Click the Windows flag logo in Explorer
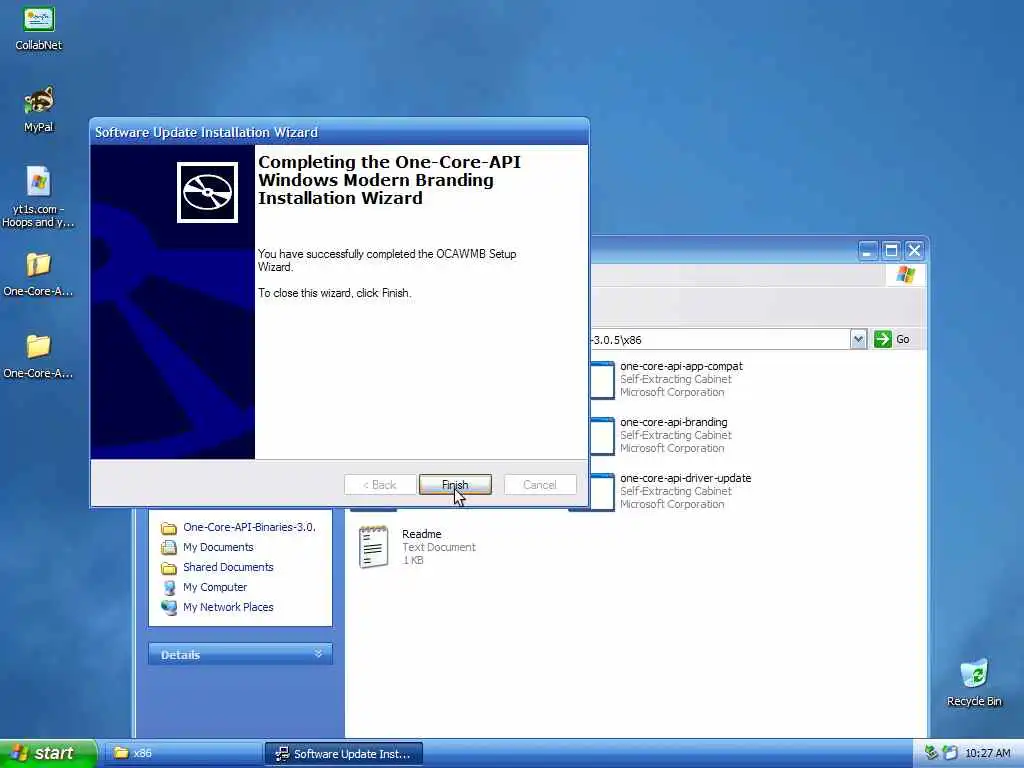This screenshot has width=1024, height=768. [x=905, y=275]
